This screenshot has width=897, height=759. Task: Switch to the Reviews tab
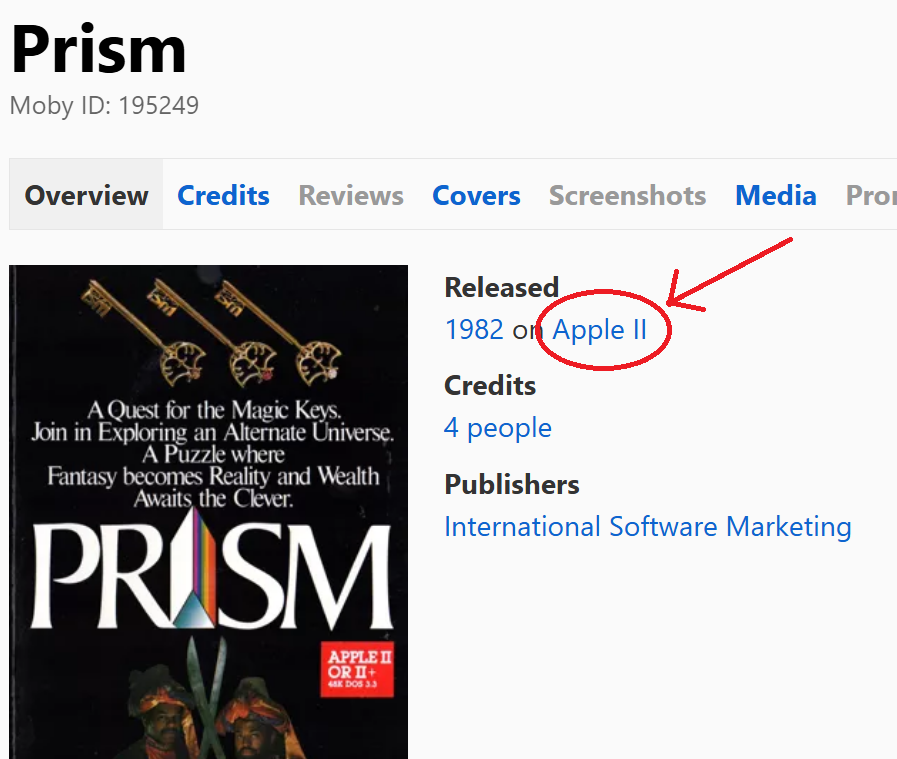pos(351,196)
